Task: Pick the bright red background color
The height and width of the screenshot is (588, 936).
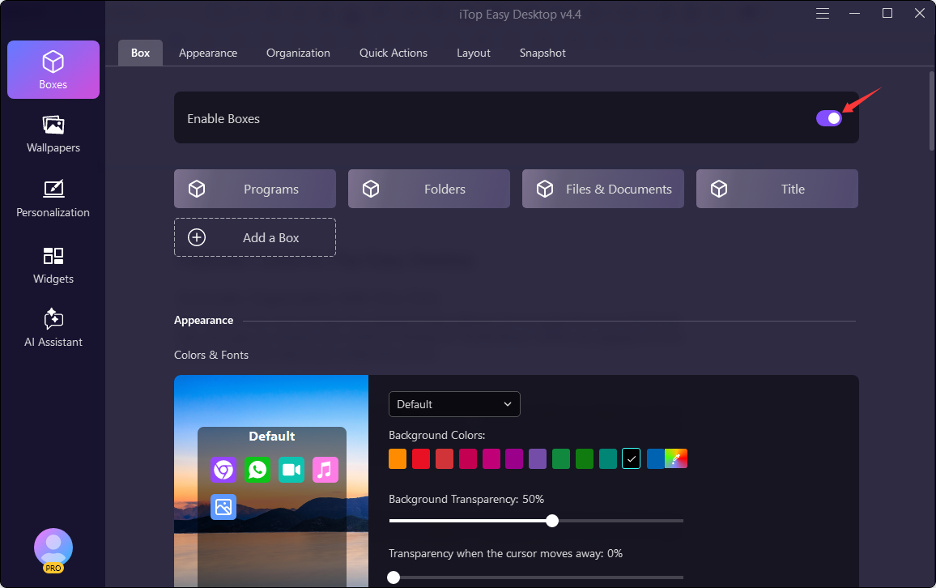Action: pos(421,459)
